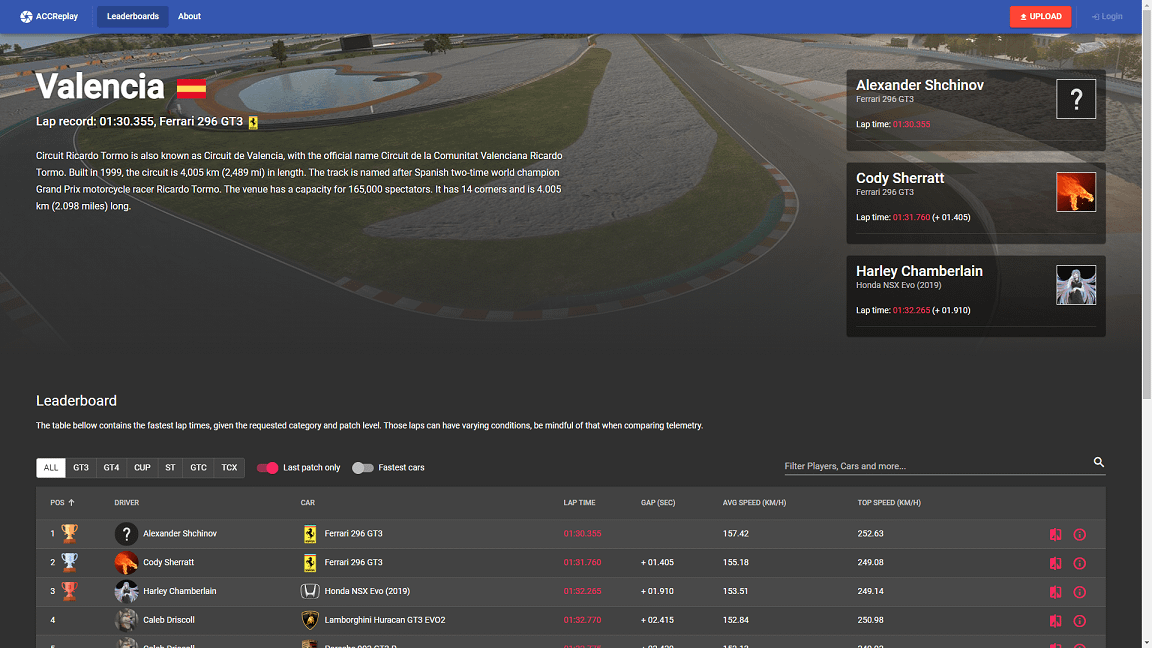Disable the Last patch only toggle
1152x648 pixels.
(267, 468)
